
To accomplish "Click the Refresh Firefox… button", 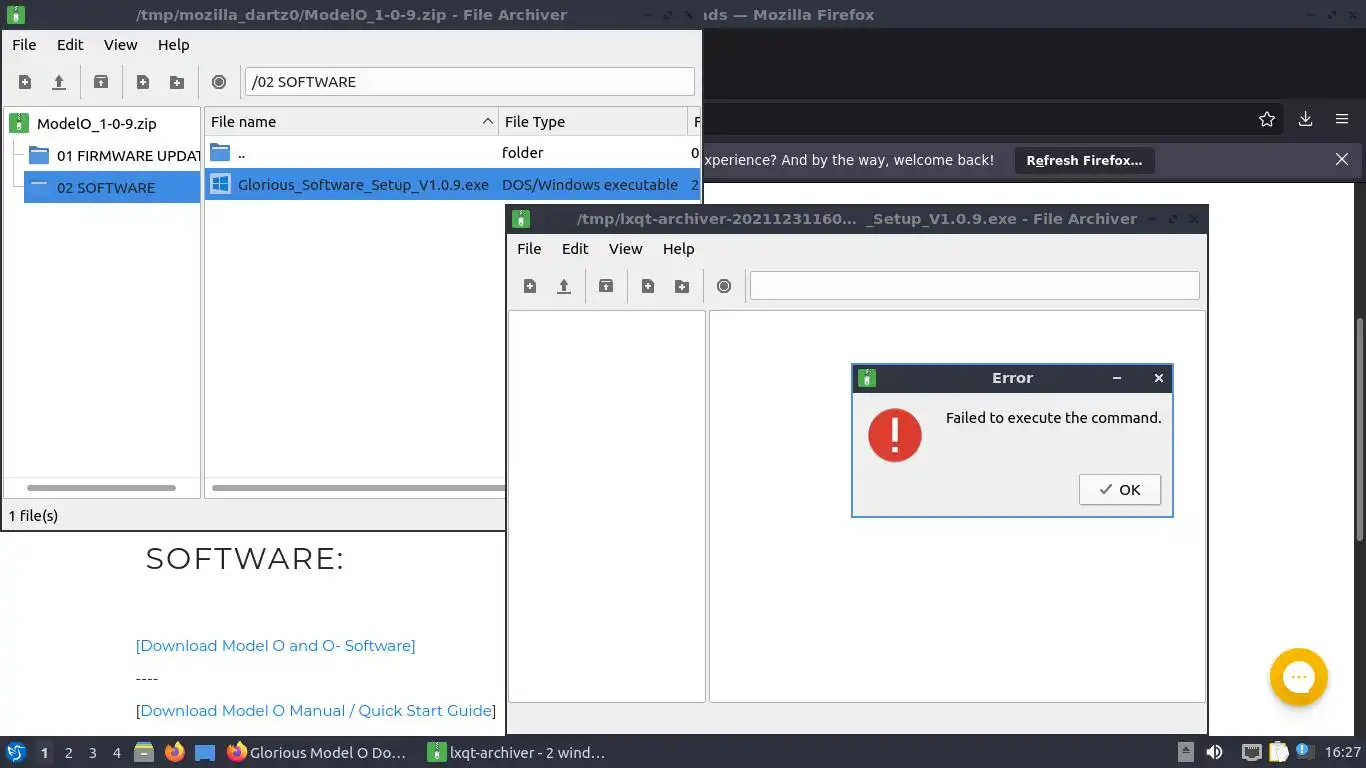I will [x=1084, y=160].
